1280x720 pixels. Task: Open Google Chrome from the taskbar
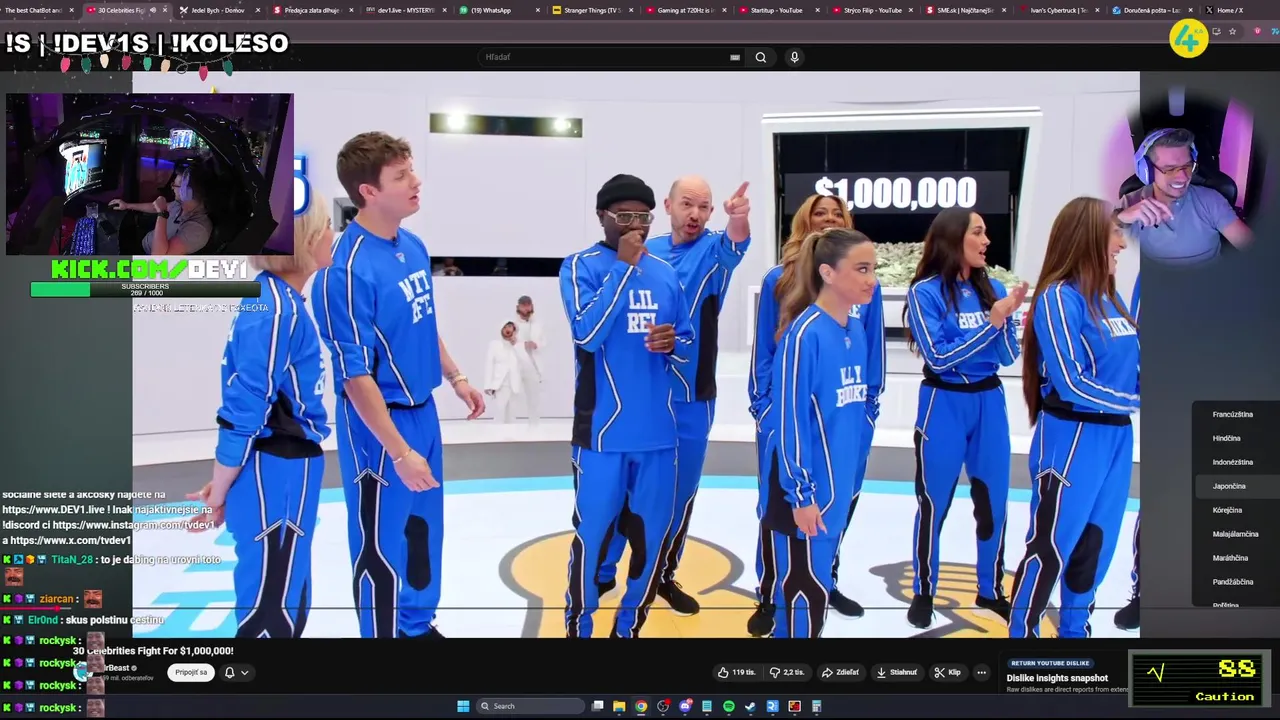pyautogui.click(x=641, y=706)
